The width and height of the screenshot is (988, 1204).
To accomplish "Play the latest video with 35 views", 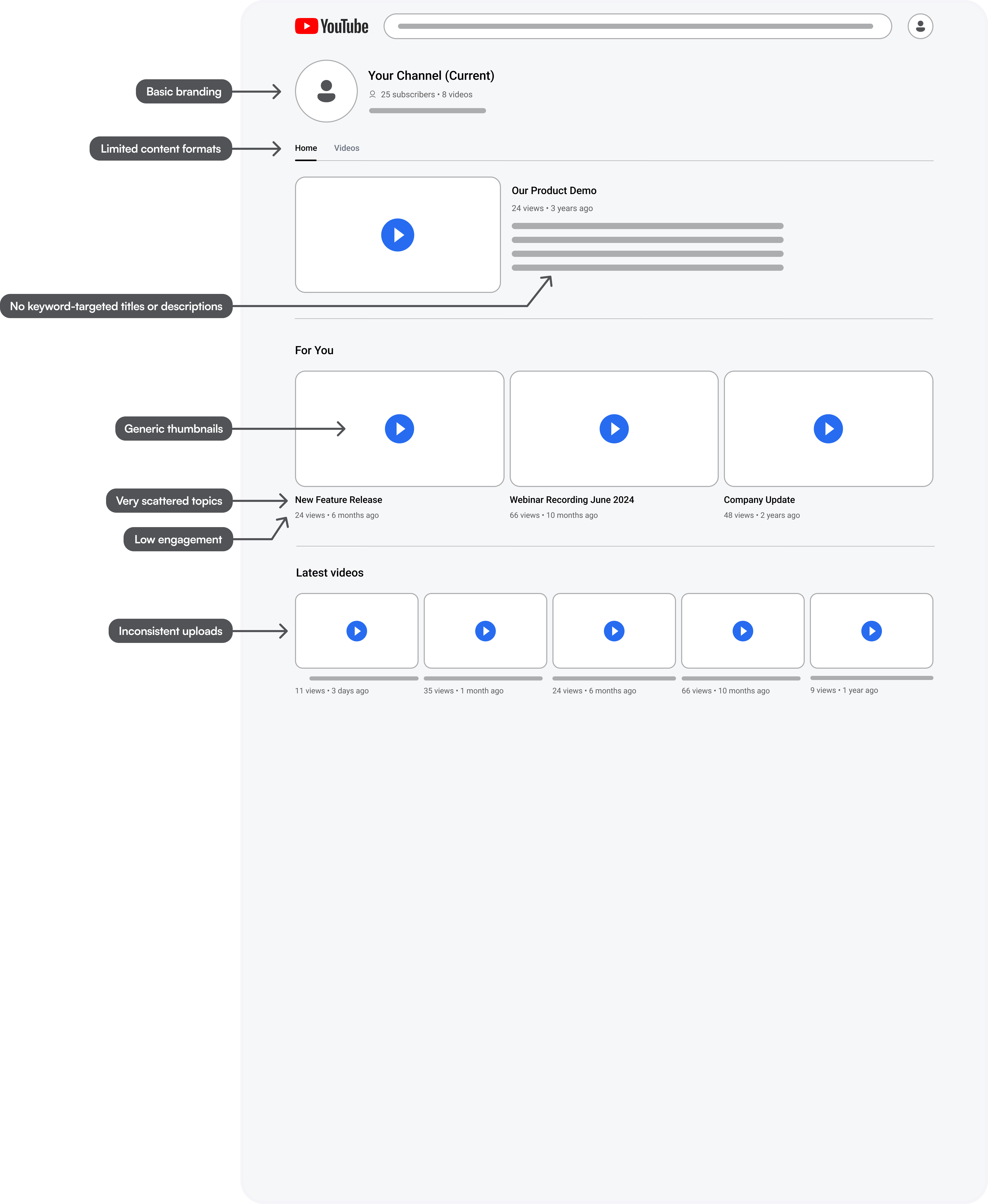I will [x=485, y=631].
